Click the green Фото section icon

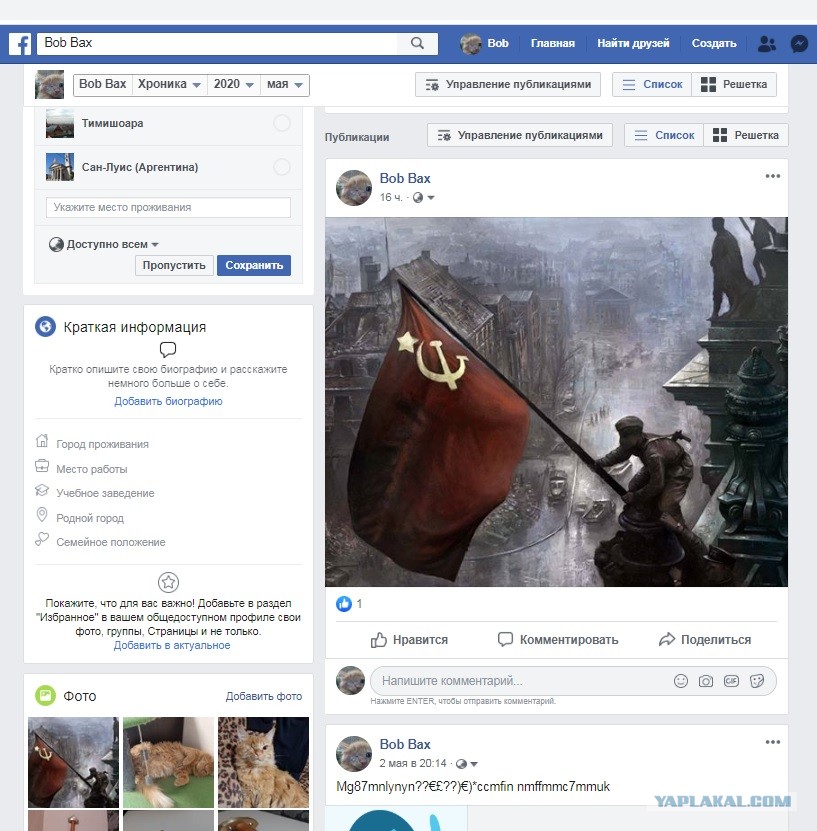[45, 695]
